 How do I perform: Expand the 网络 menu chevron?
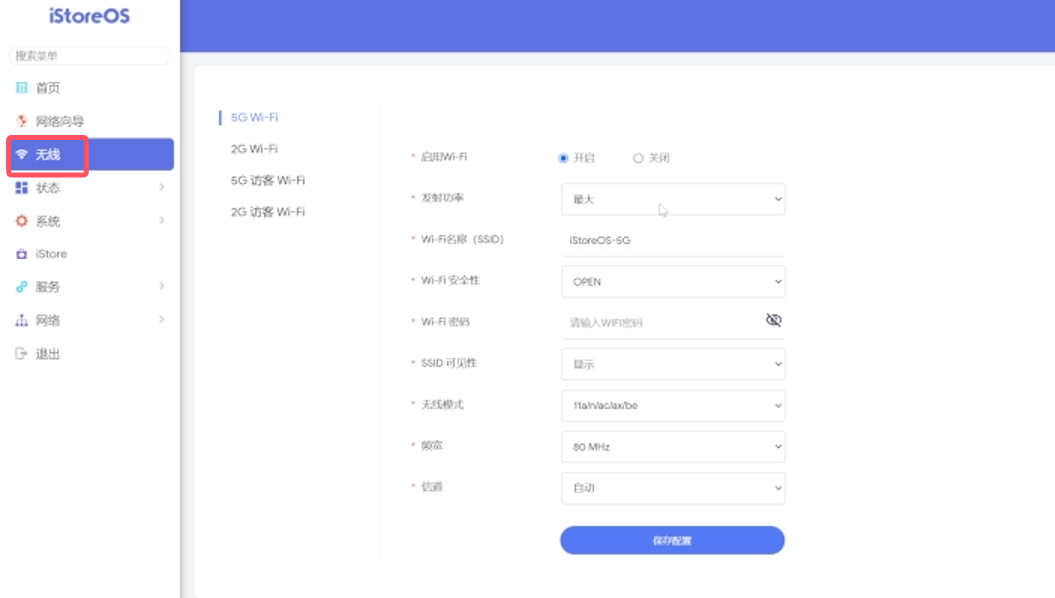point(161,320)
